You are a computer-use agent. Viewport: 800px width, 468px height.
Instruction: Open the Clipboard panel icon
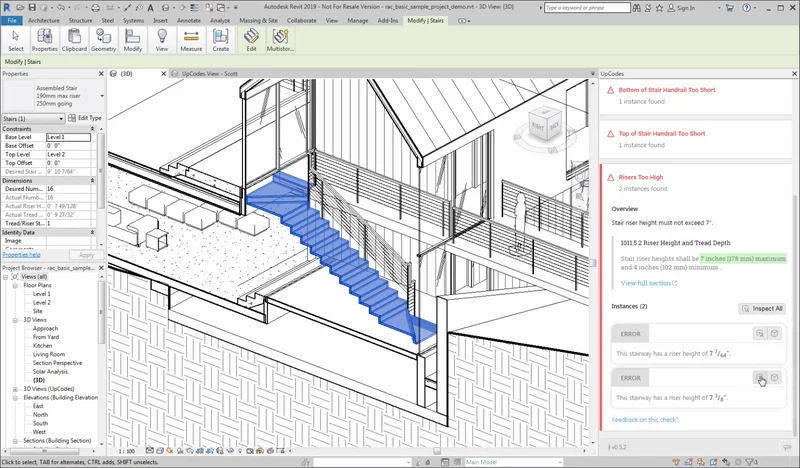click(73, 39)
